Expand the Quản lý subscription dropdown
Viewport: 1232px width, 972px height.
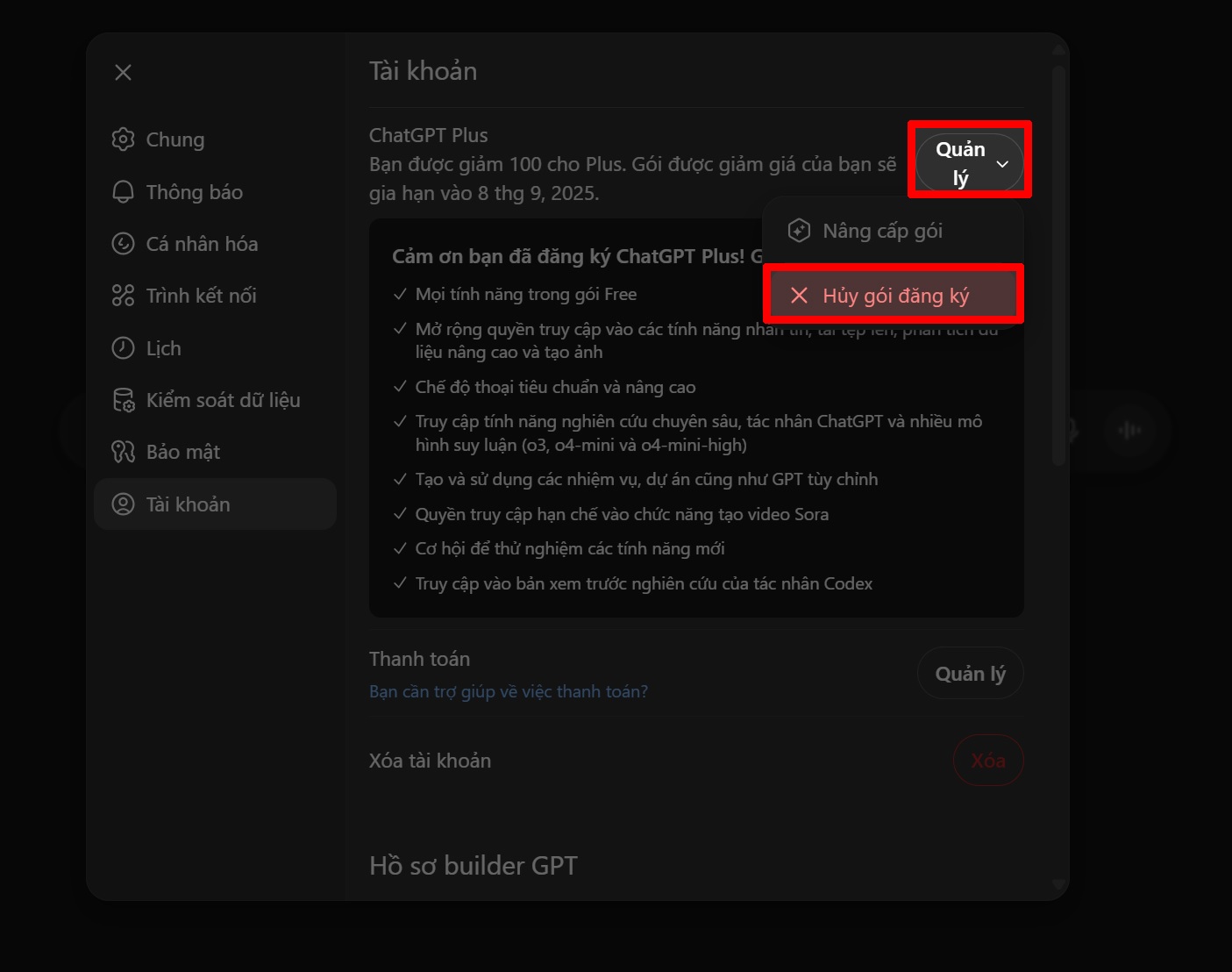click(x=970, y=163)
